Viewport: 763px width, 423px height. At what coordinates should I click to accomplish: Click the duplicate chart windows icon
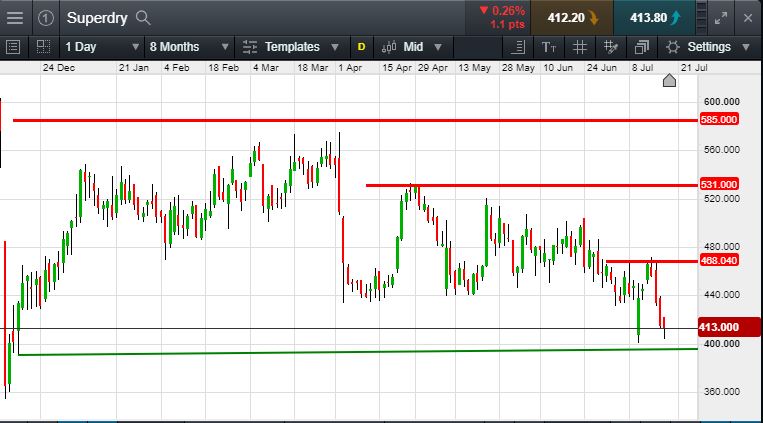click(x=642, y=47)
